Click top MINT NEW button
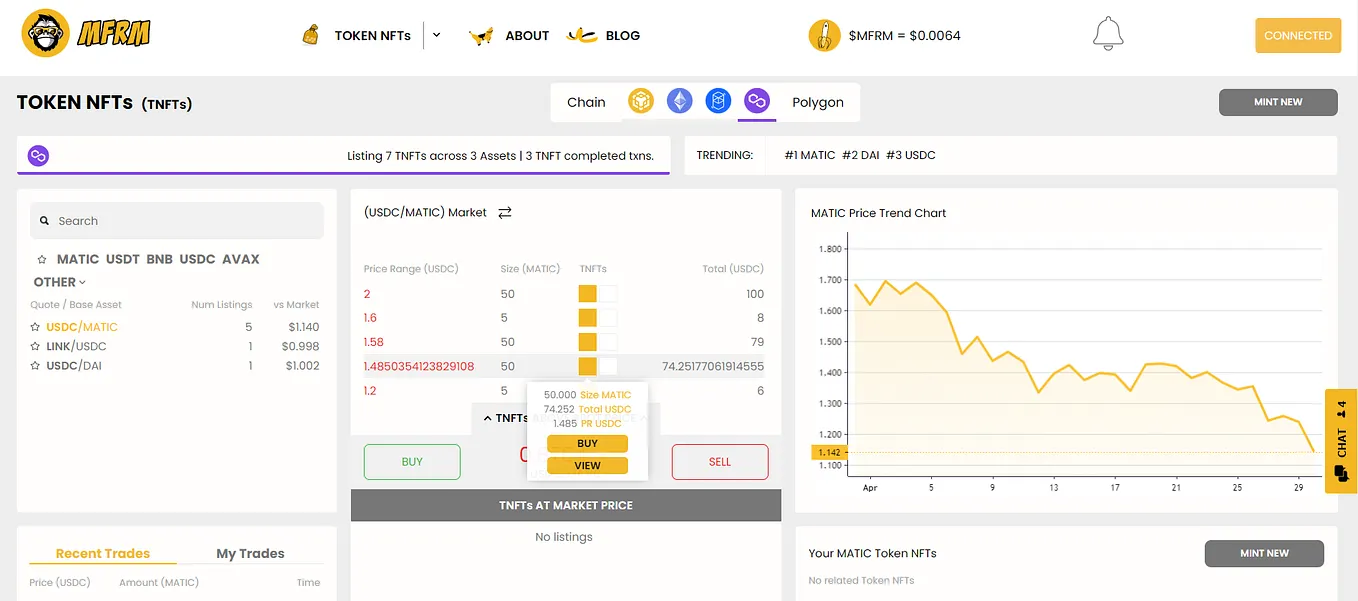The height and width of the screenshot is (601, 1358). [x=1278, y=102]
